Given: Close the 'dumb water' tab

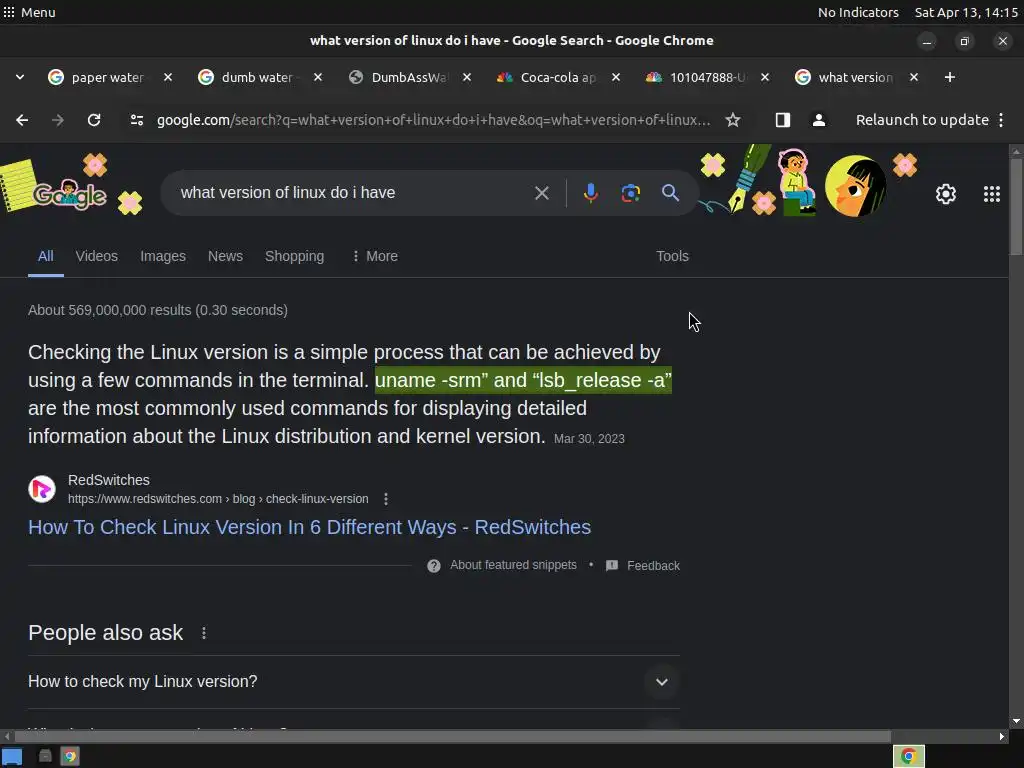Looking at the screenshot, I should [317, 77].
